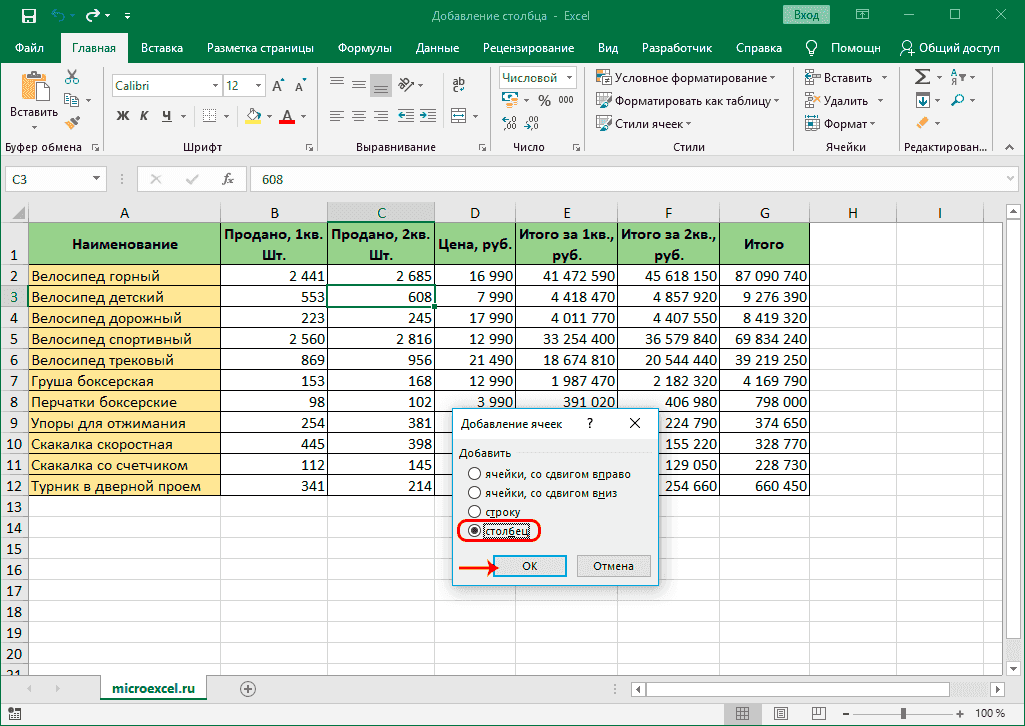
Task: Open the Fill Color dropdown arrow
Action: pyautogui.click(x=269, y=116)
